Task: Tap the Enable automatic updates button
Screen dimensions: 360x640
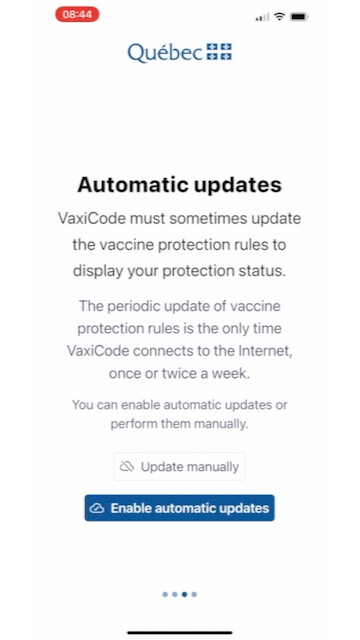Action: click(x=180, y=508)
